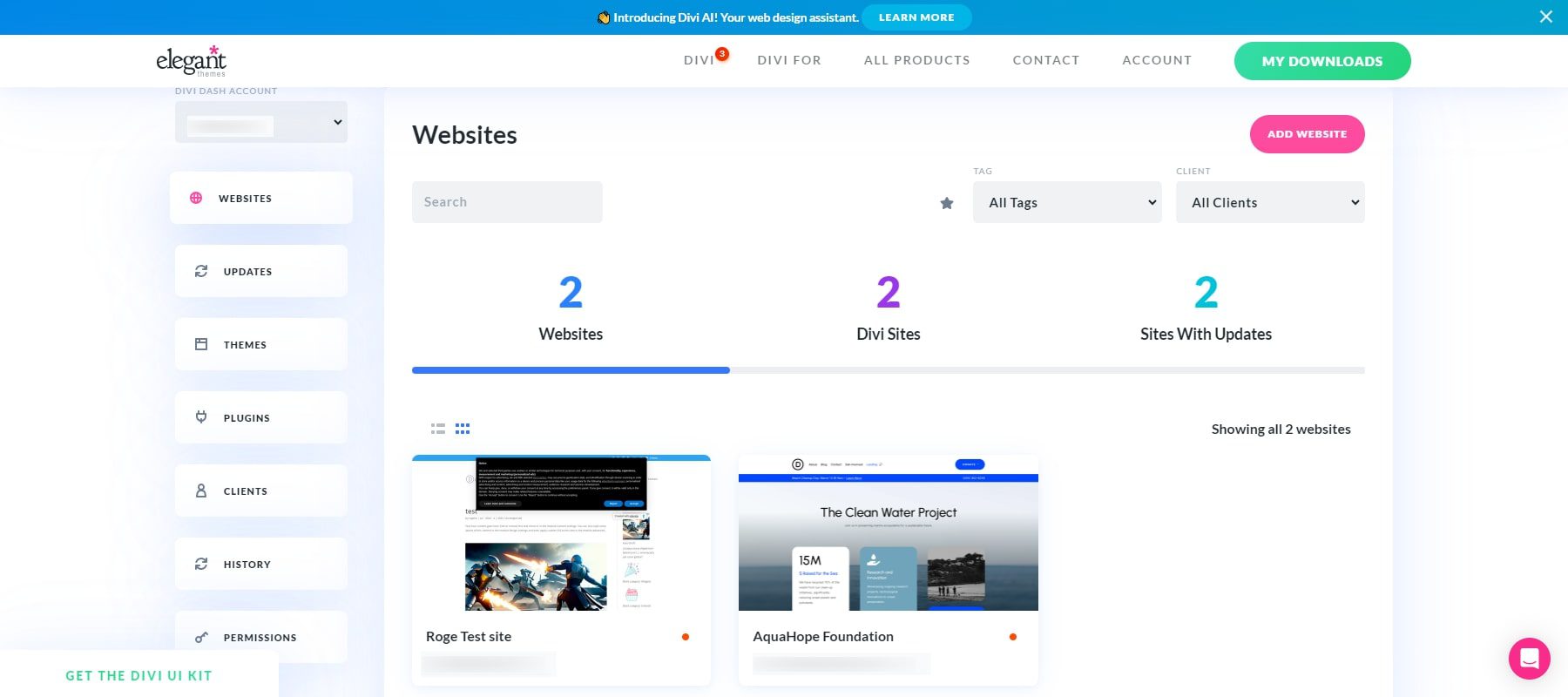Click the person icon beside Clients
Screen dimensions: 1568x697
[201, 491]
